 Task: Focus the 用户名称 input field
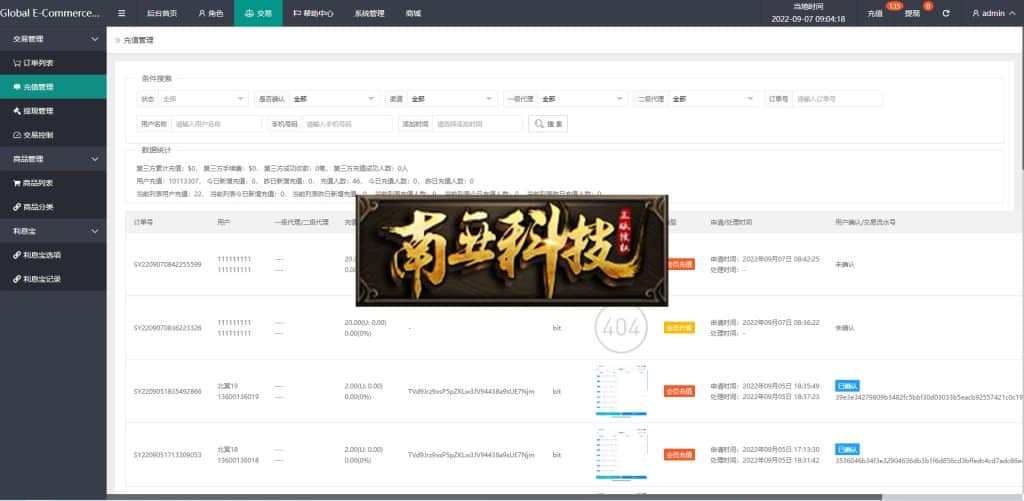point(216,123)
